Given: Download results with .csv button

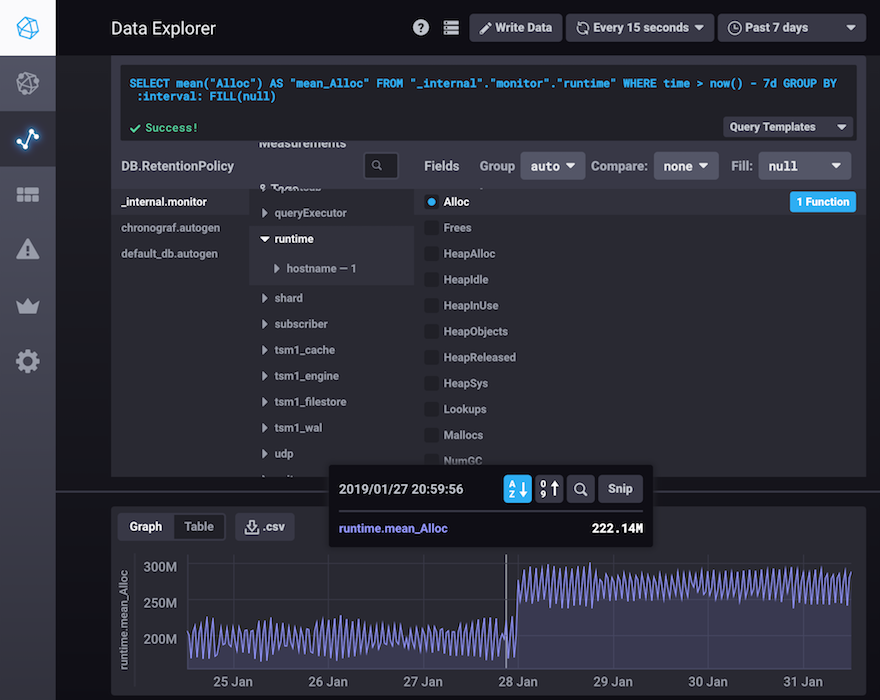Looking at the screenshot, I should (265, 527).
